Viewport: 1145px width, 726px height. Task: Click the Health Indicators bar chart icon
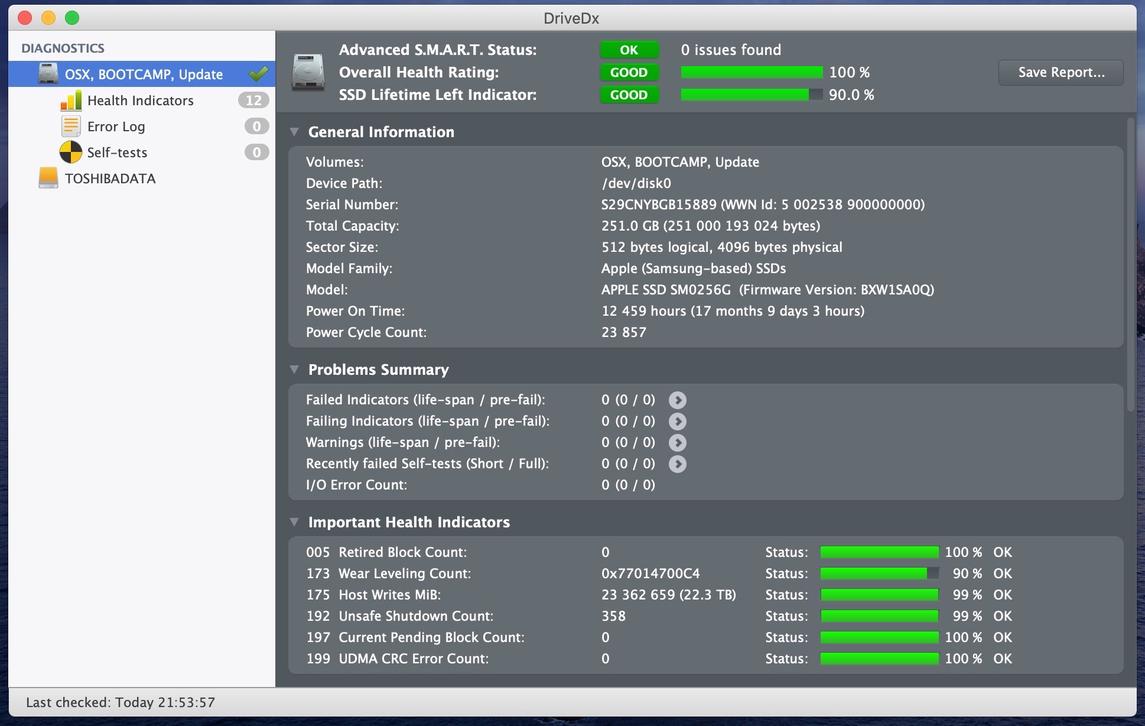point(71,100)
